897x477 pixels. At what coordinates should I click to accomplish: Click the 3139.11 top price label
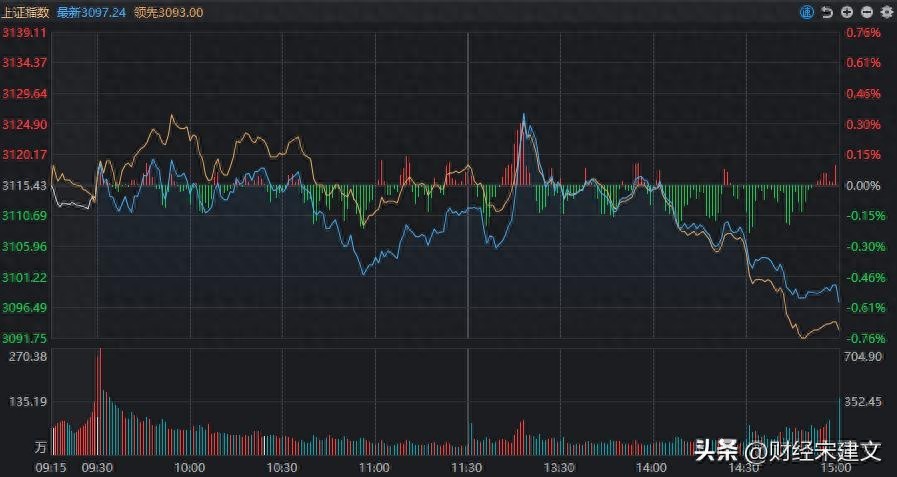click(25, 33)
